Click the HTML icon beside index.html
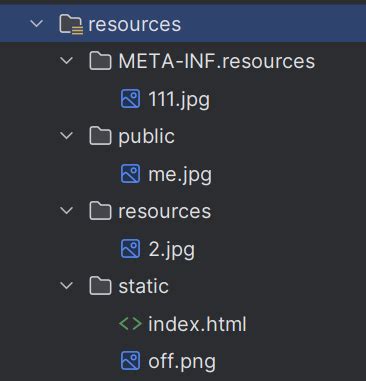This screenshot has height=381, width=366. point(130,324)
